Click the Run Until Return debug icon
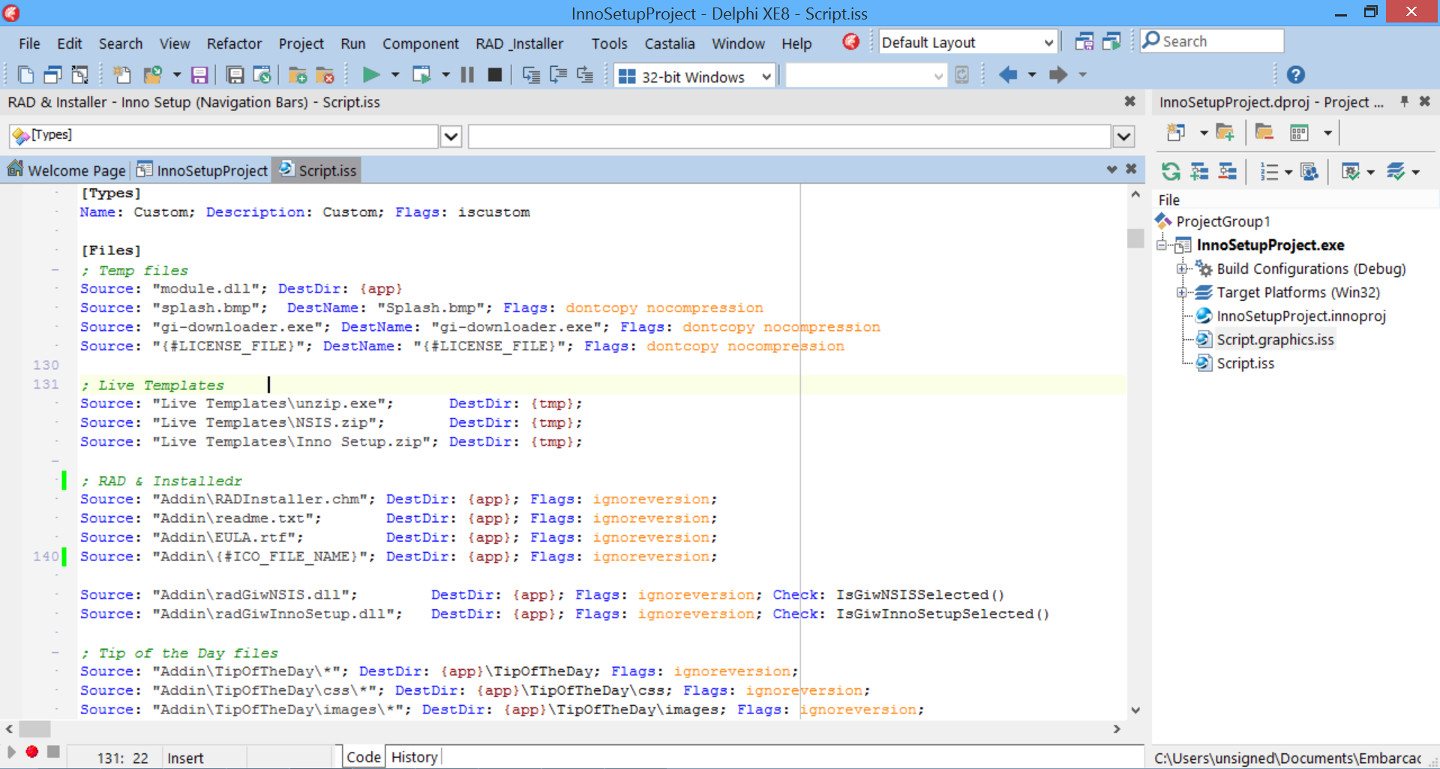The width and height of the screenshot is (1440, 769). coord(585,75)
